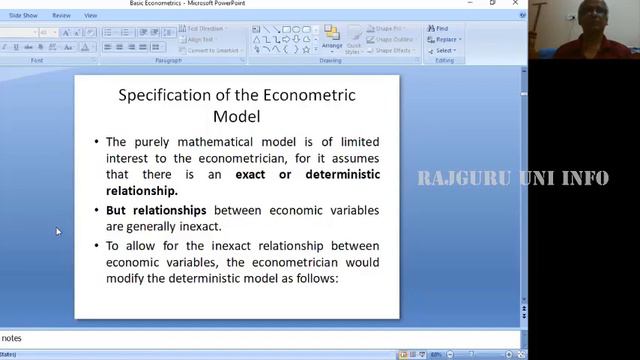Image resolution: width=640 pixels, height=360 pixels.
Task: Open the Columns dropdown
Action: [x=157, y=47]
